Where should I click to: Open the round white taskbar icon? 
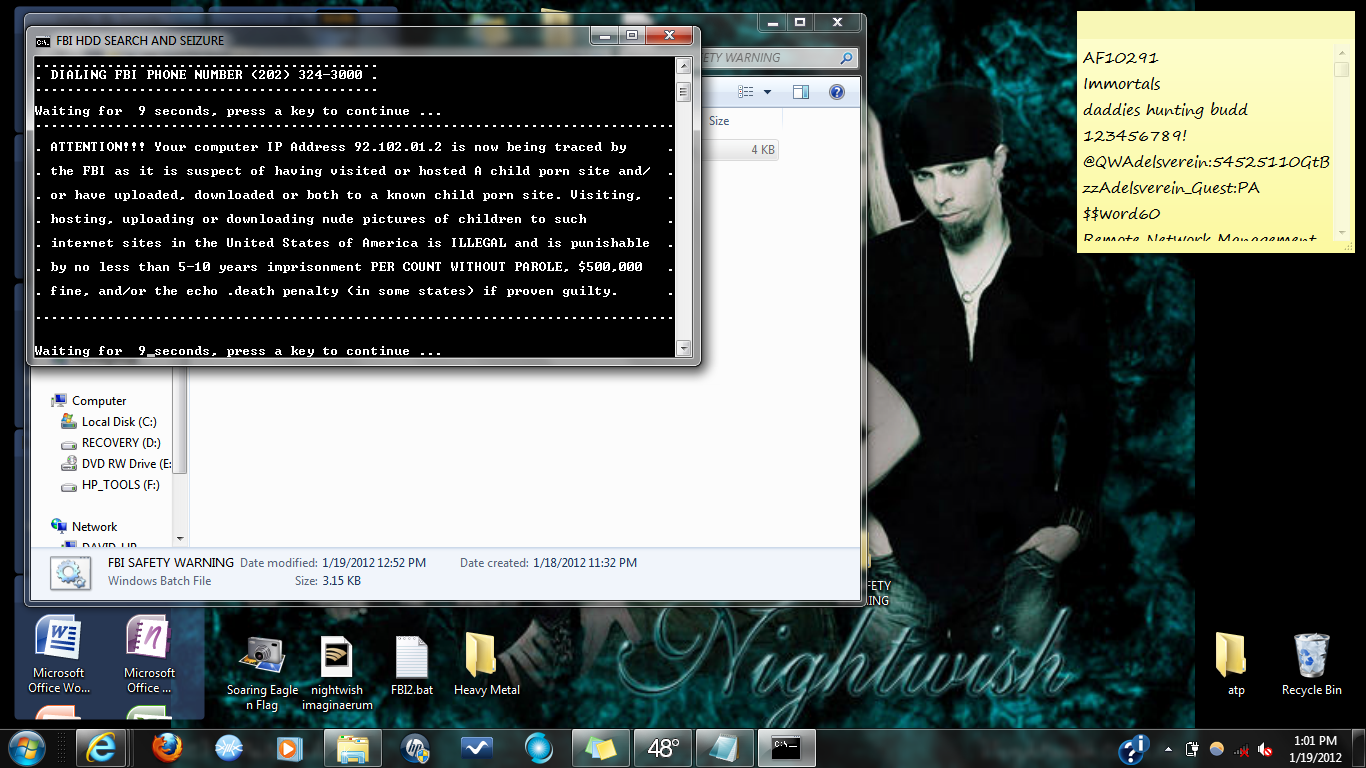pos(229,747)
